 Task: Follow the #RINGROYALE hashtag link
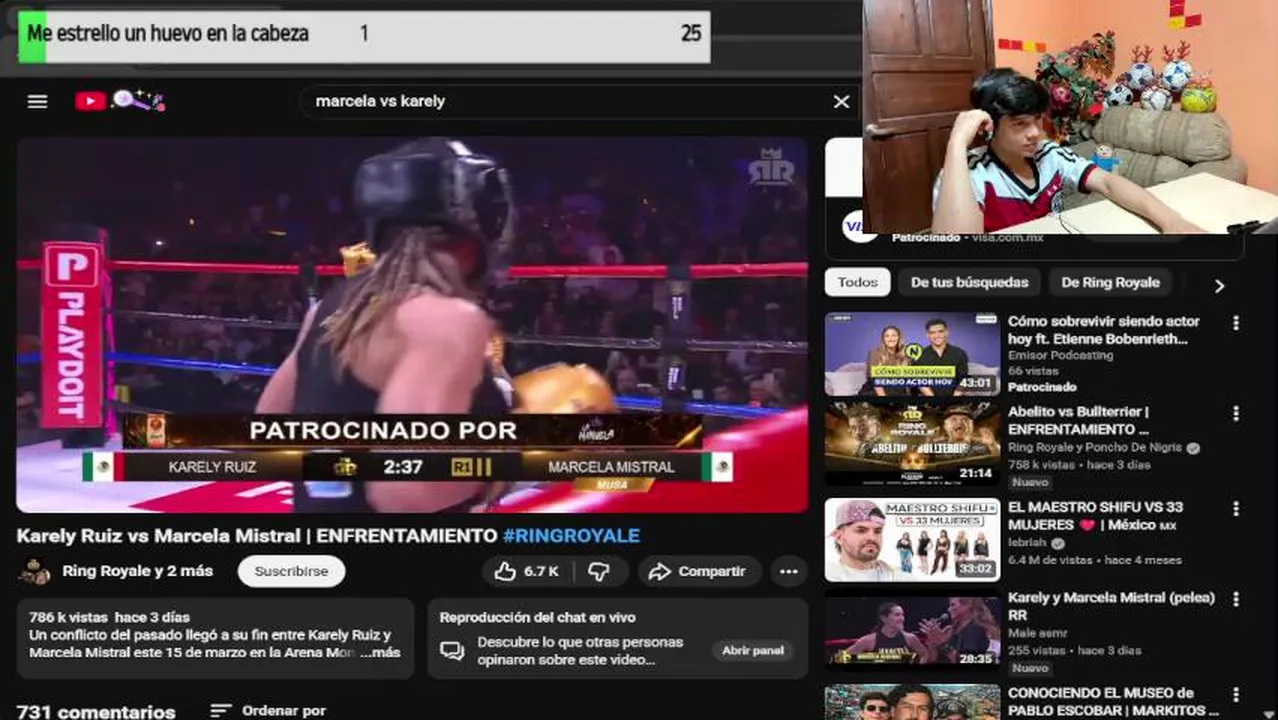(x=571, y=536)
